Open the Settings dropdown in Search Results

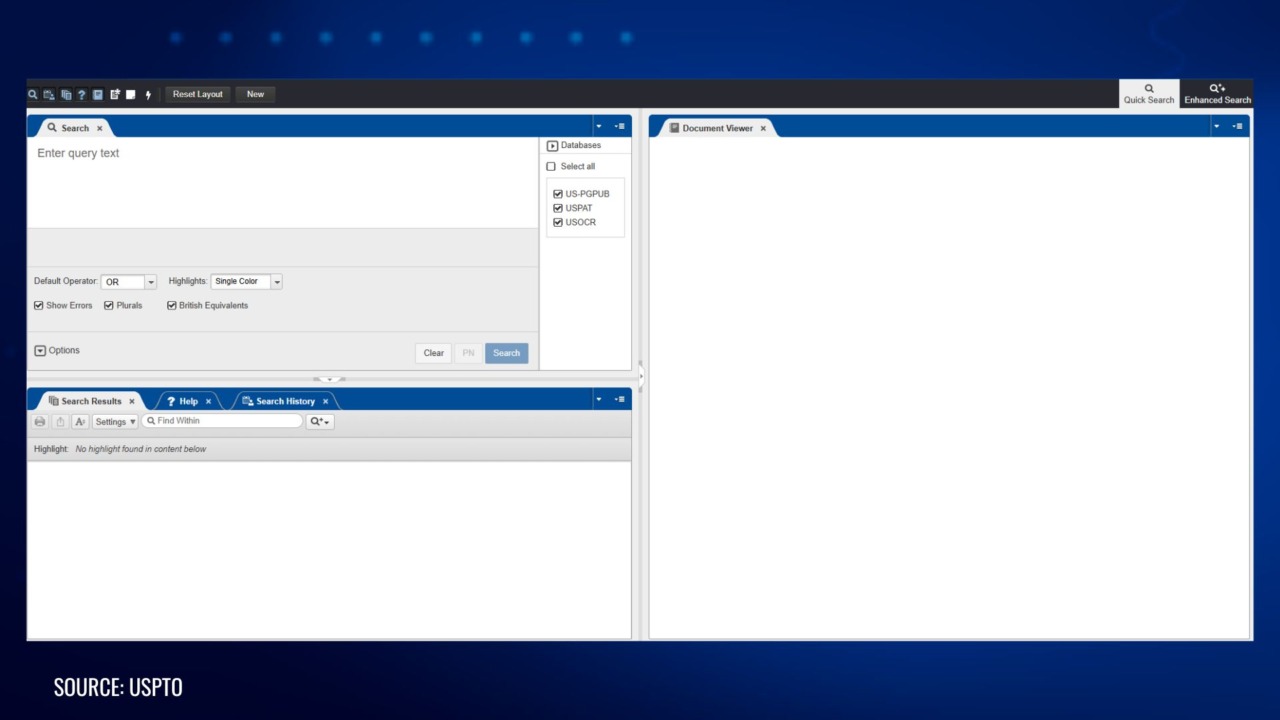coord(115,422)
